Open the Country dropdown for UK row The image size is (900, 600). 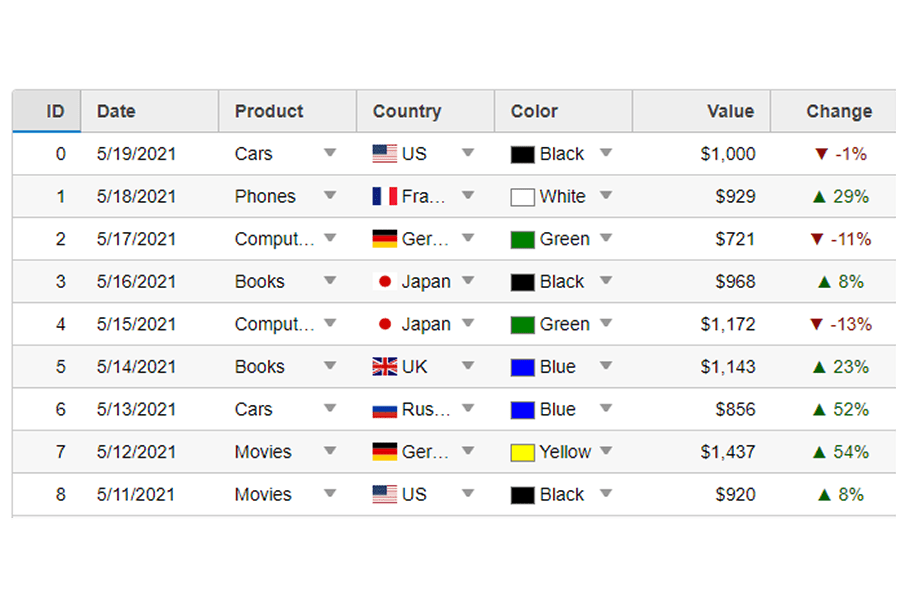(468, 366)
